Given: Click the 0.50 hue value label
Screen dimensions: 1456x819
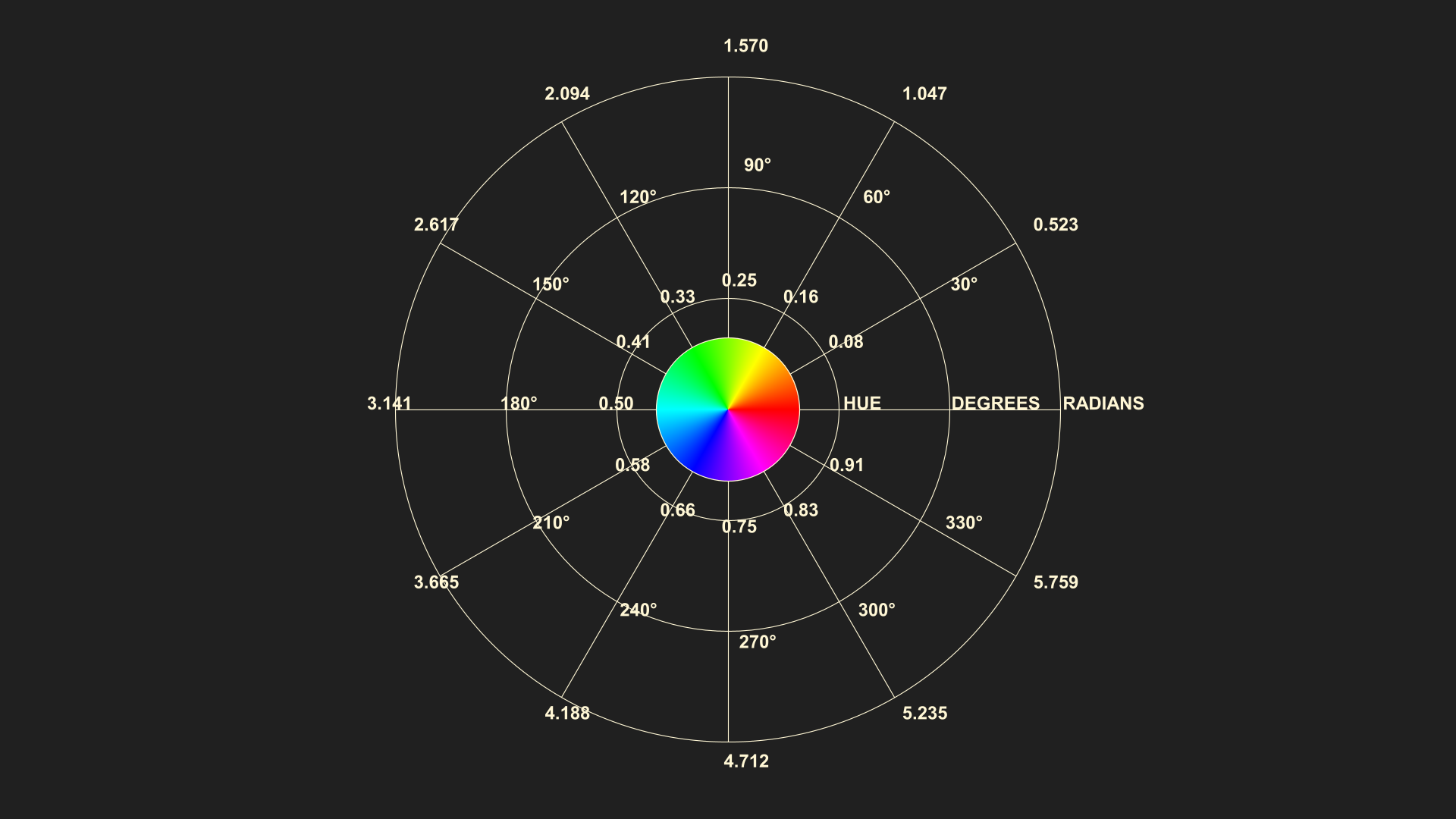Looking at the screenshot, I should tap(616, 403).
